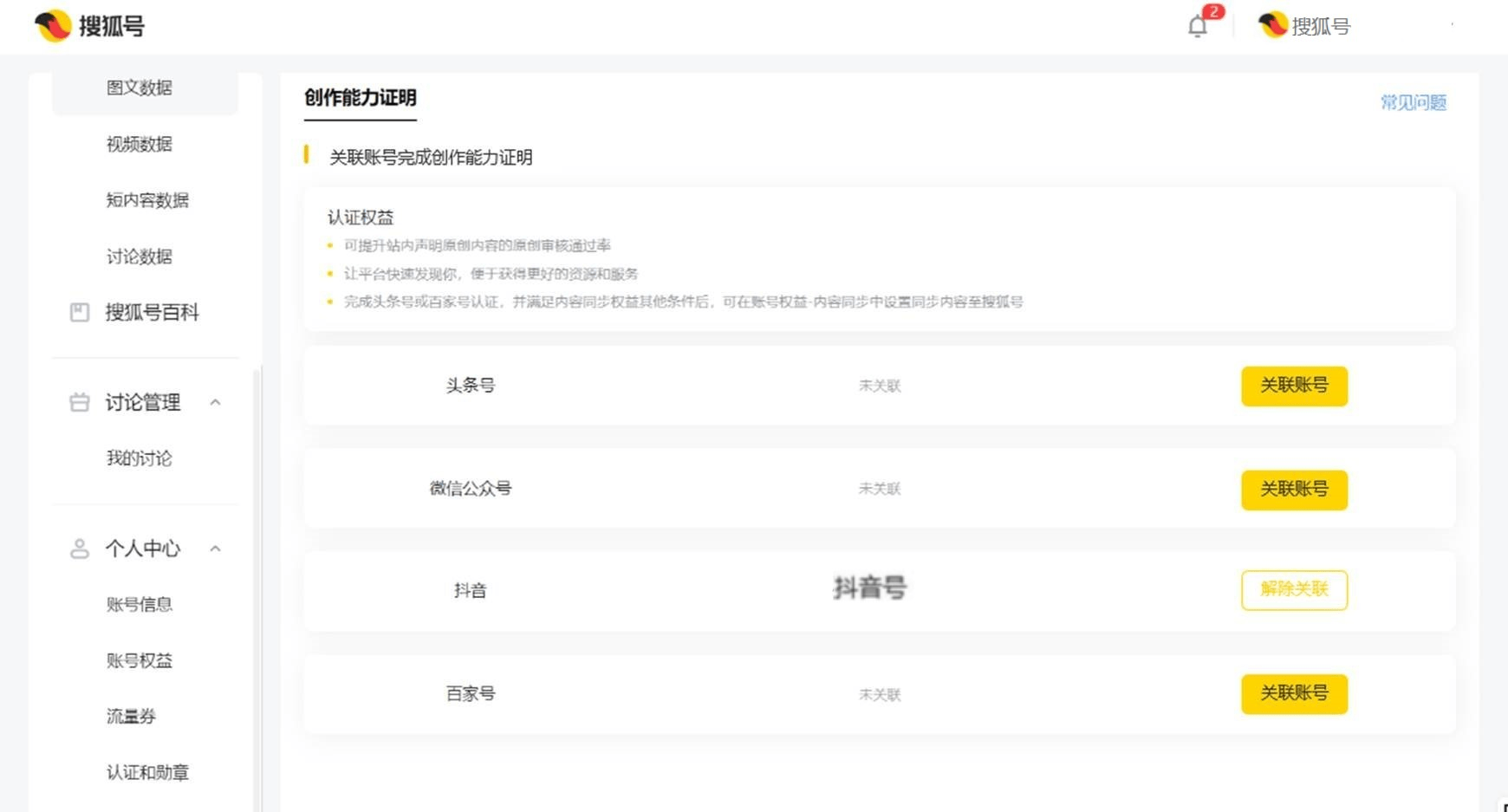Click the linked 抖音号 account name
Screen dimensions: 1508x812
(870, 588)
